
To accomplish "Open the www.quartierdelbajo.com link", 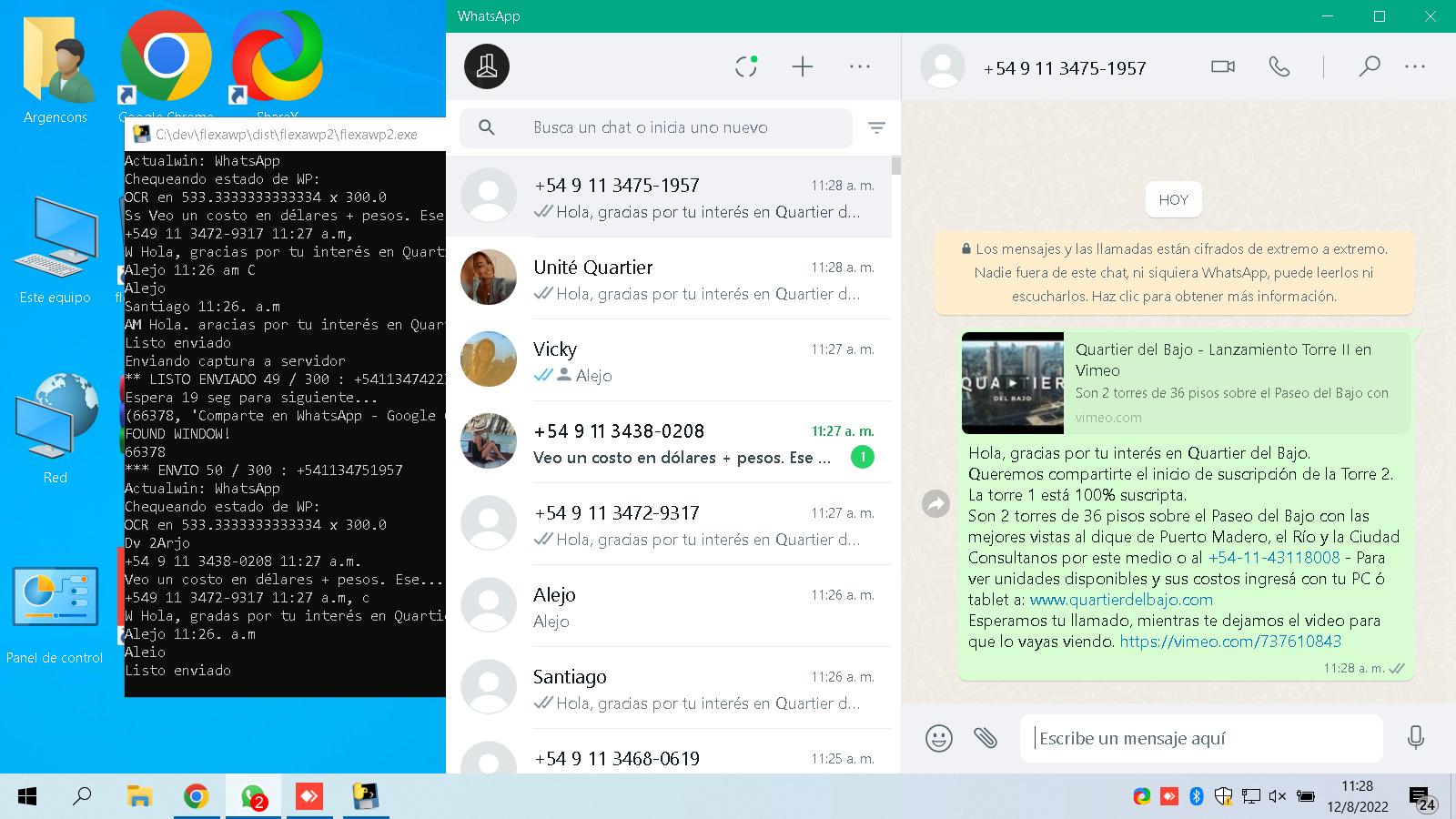I will tap(1121, 600).
